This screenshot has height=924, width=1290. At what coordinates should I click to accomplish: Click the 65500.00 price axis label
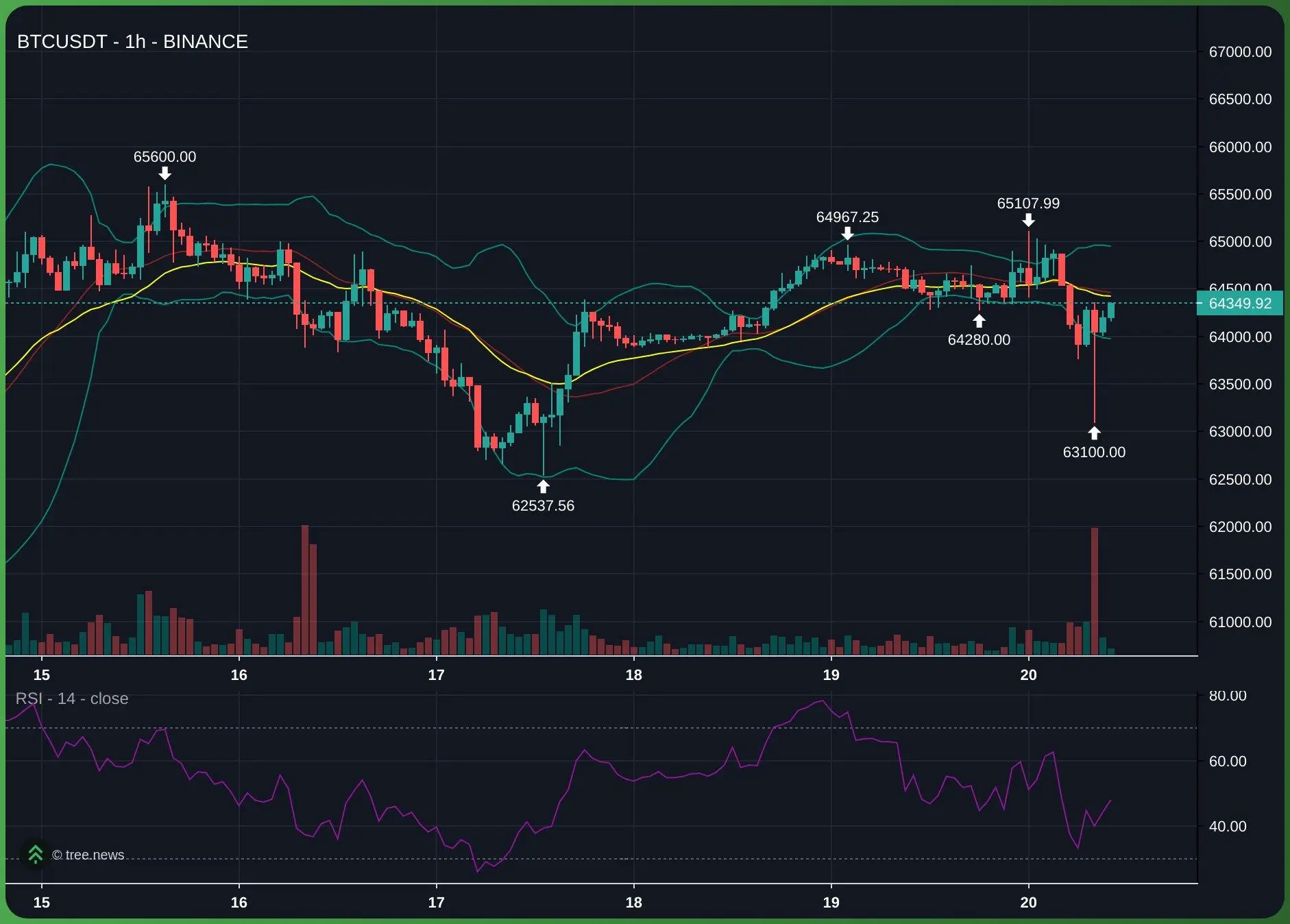click(1240, 195)
